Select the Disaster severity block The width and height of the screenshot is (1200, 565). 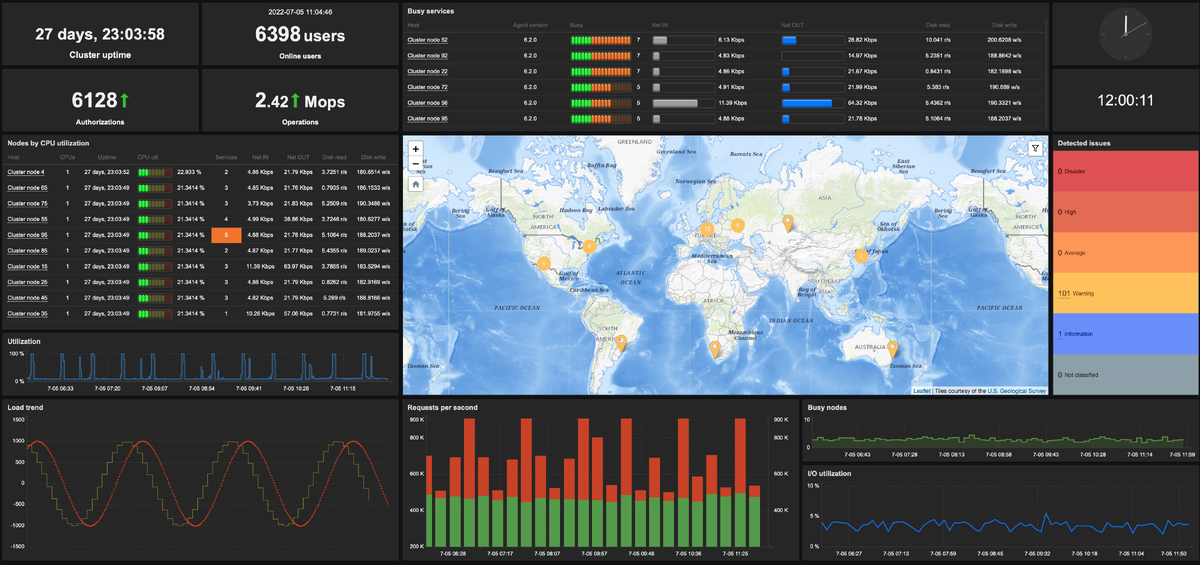click(x=1124, y=171)
